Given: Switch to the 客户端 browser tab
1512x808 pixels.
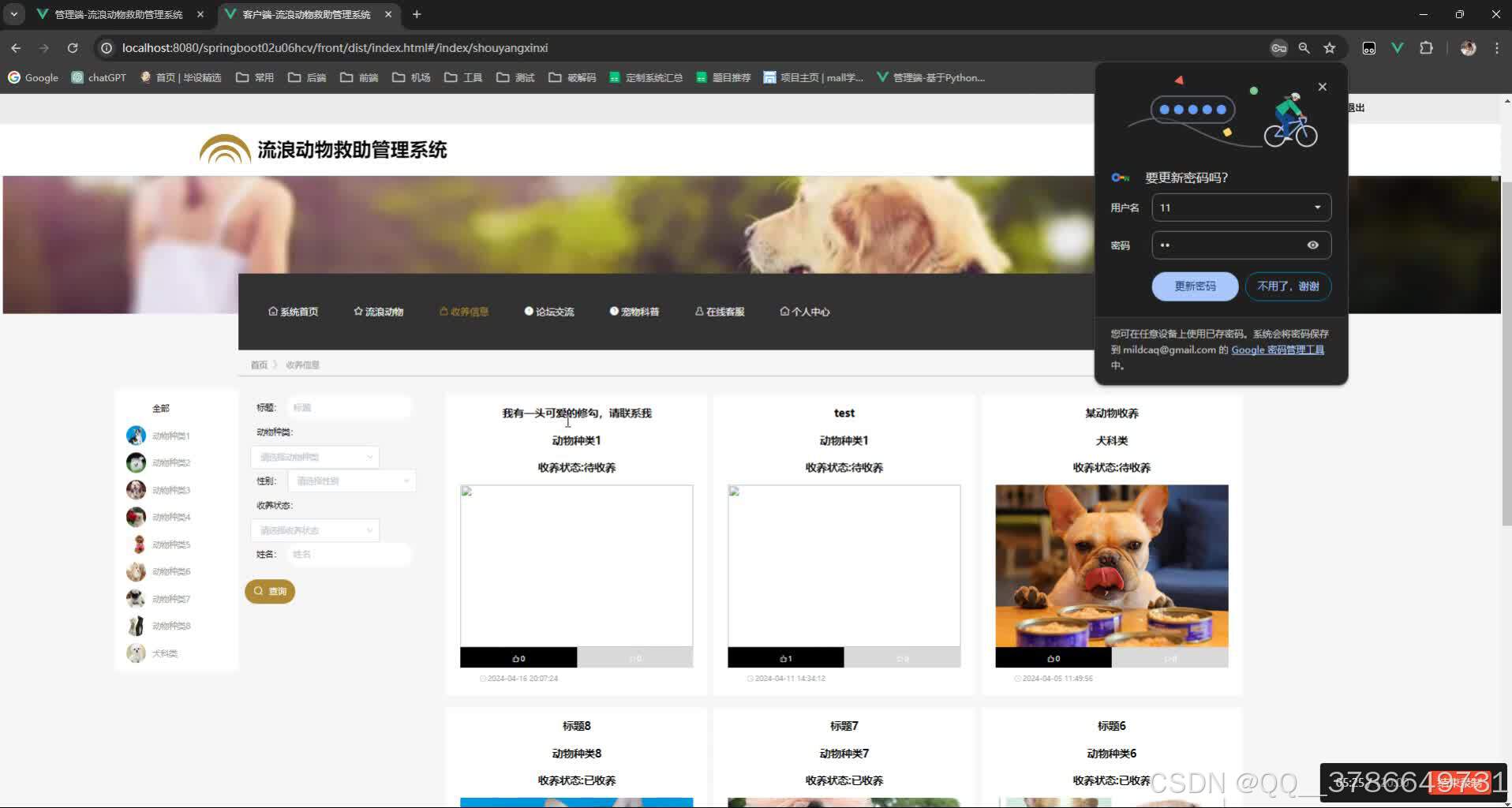Looking at the screenshot, I should point(306,14).
